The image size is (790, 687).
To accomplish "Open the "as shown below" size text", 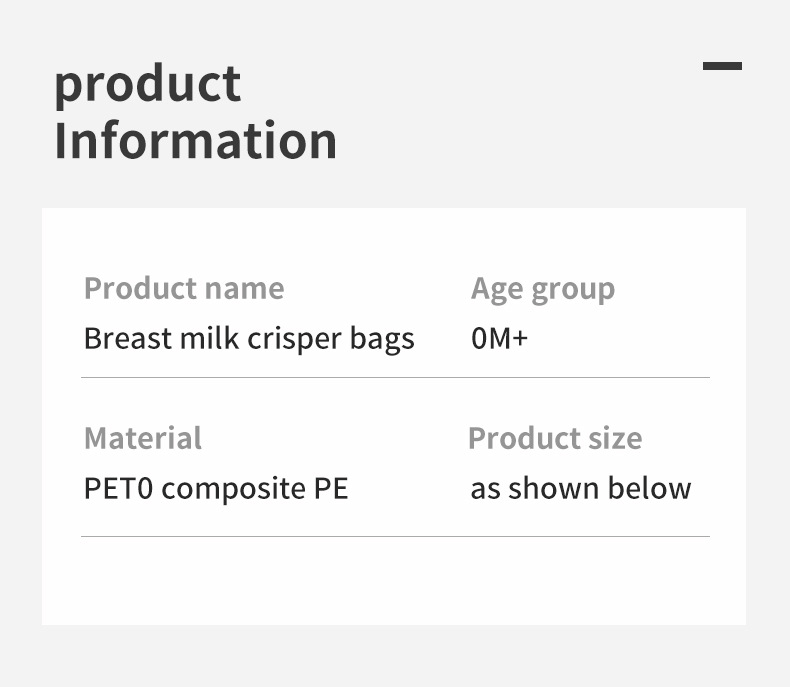I will pyautogui.click(x=581, y=489).
